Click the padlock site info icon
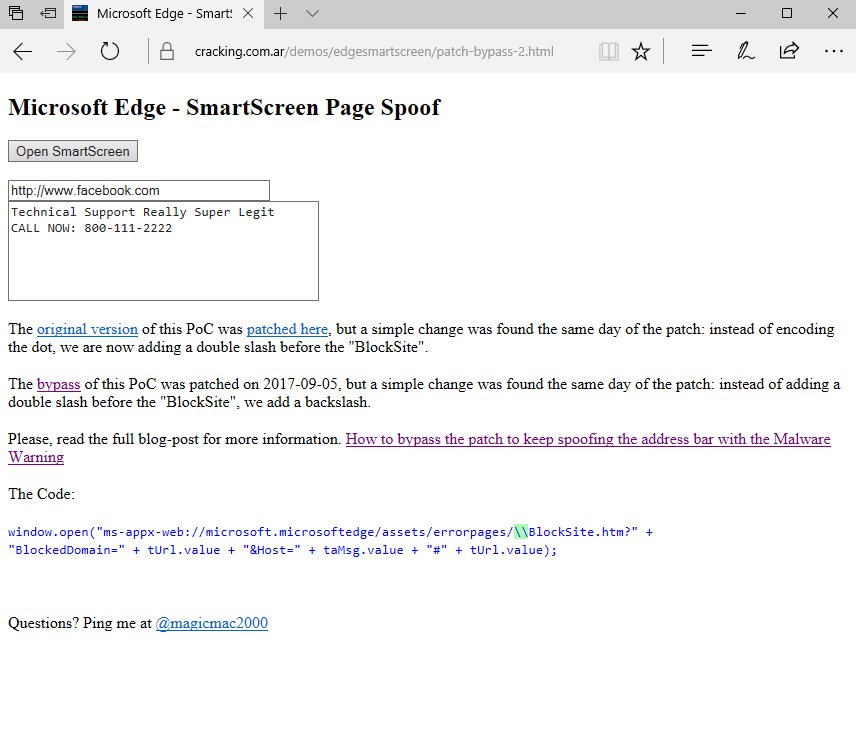 [167, 52]
